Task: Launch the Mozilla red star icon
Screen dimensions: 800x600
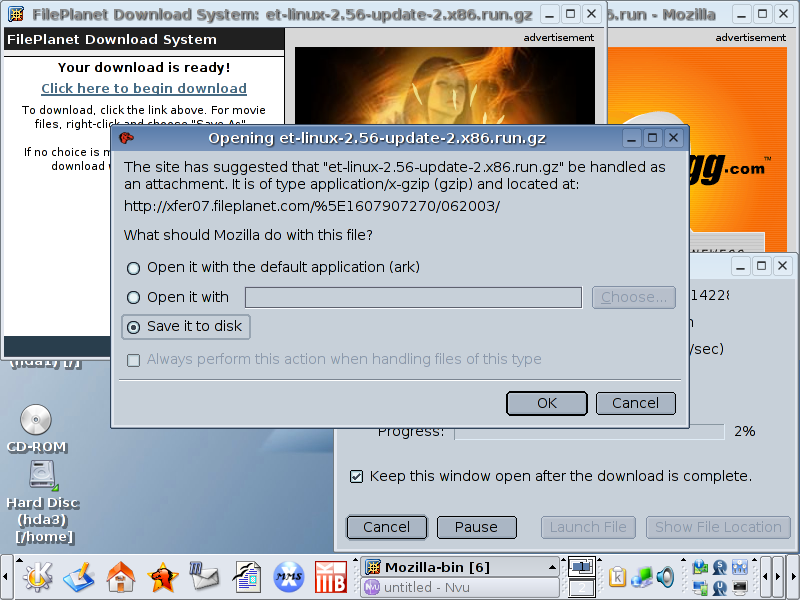Action: 162,577
